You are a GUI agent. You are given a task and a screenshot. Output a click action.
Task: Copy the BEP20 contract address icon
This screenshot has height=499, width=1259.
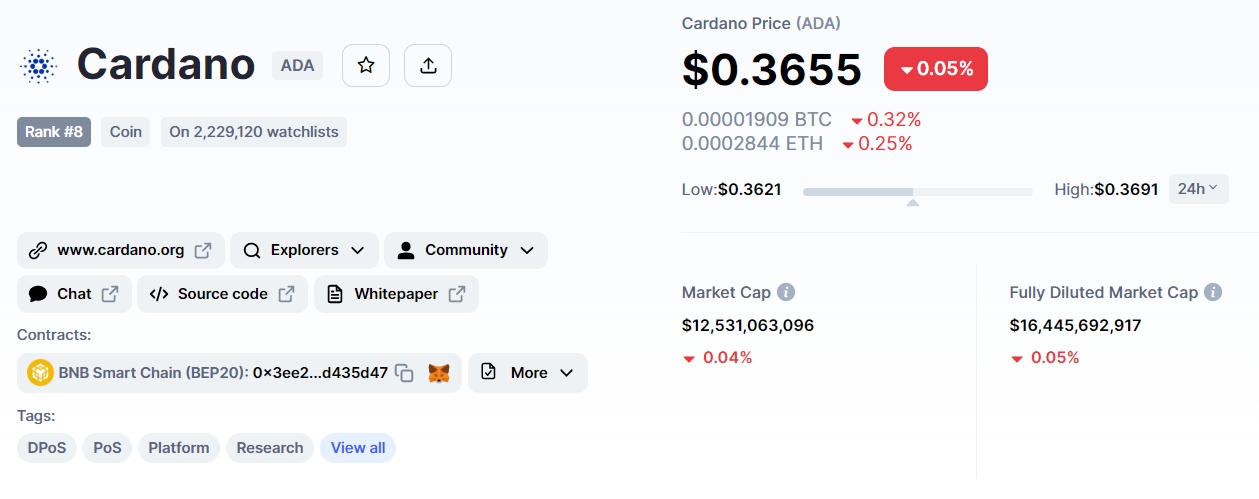point(404,373)
